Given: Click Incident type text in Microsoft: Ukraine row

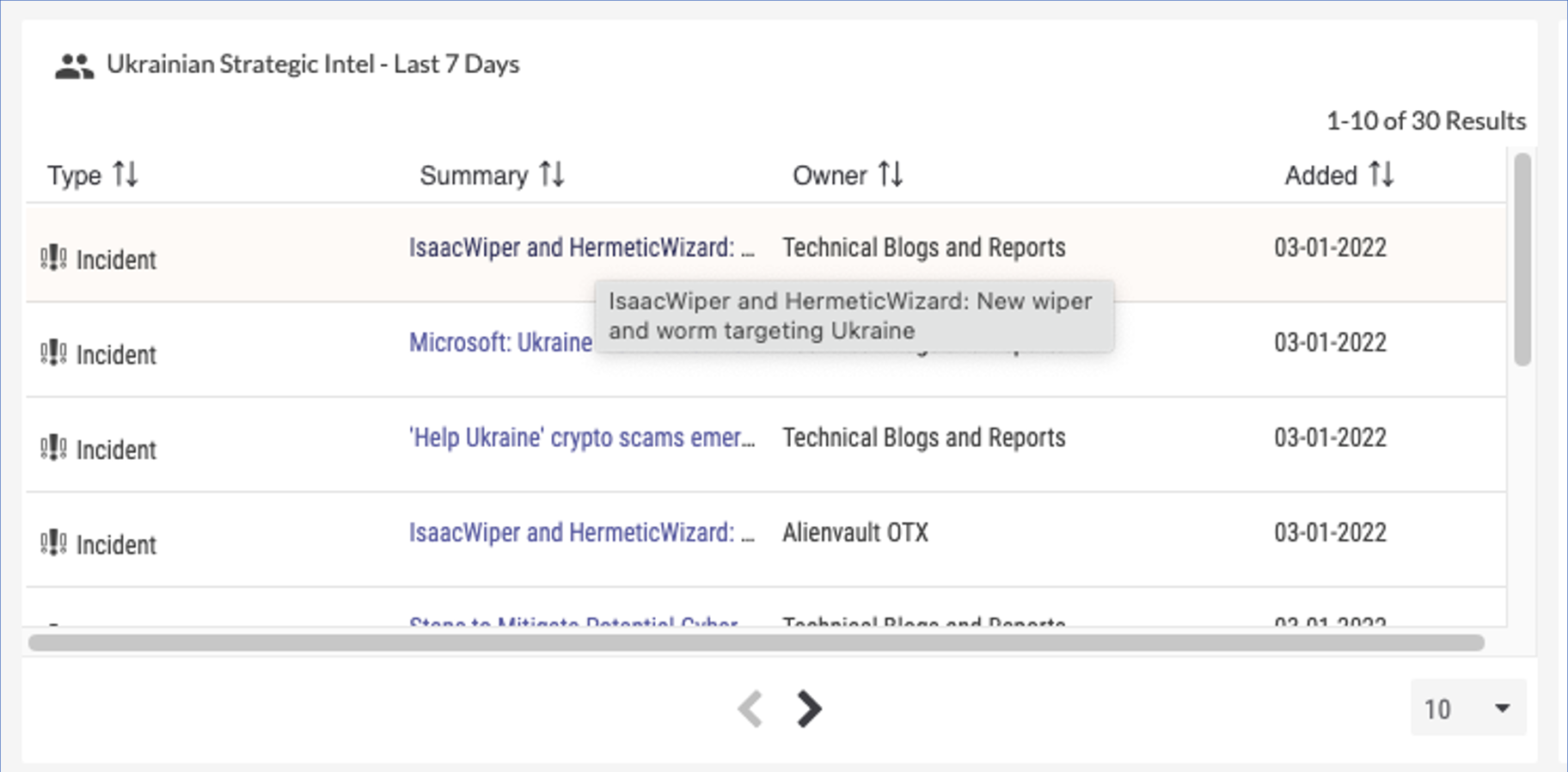Looking at the screenshot, I should click(116, 354).
